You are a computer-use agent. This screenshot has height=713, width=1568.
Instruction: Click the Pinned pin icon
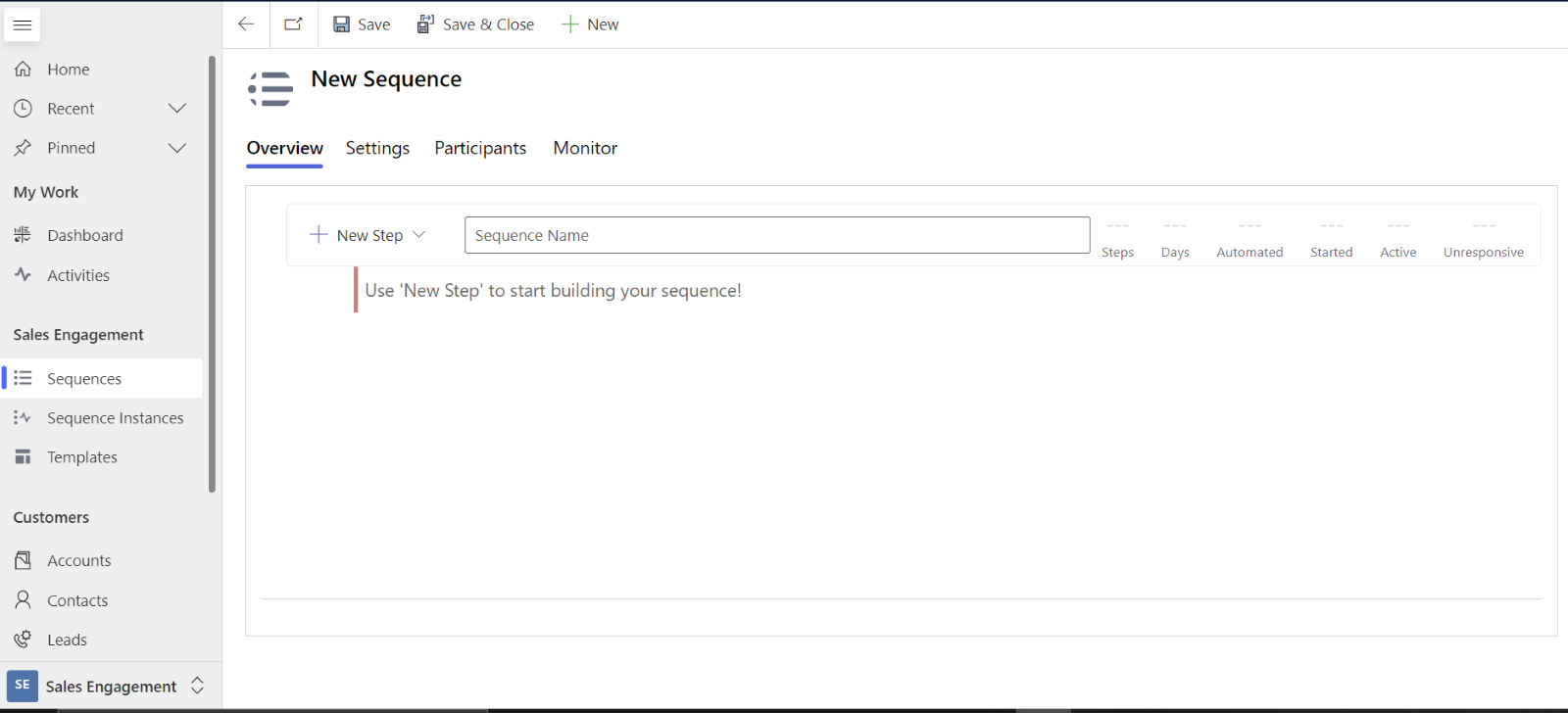pos(23,148)
